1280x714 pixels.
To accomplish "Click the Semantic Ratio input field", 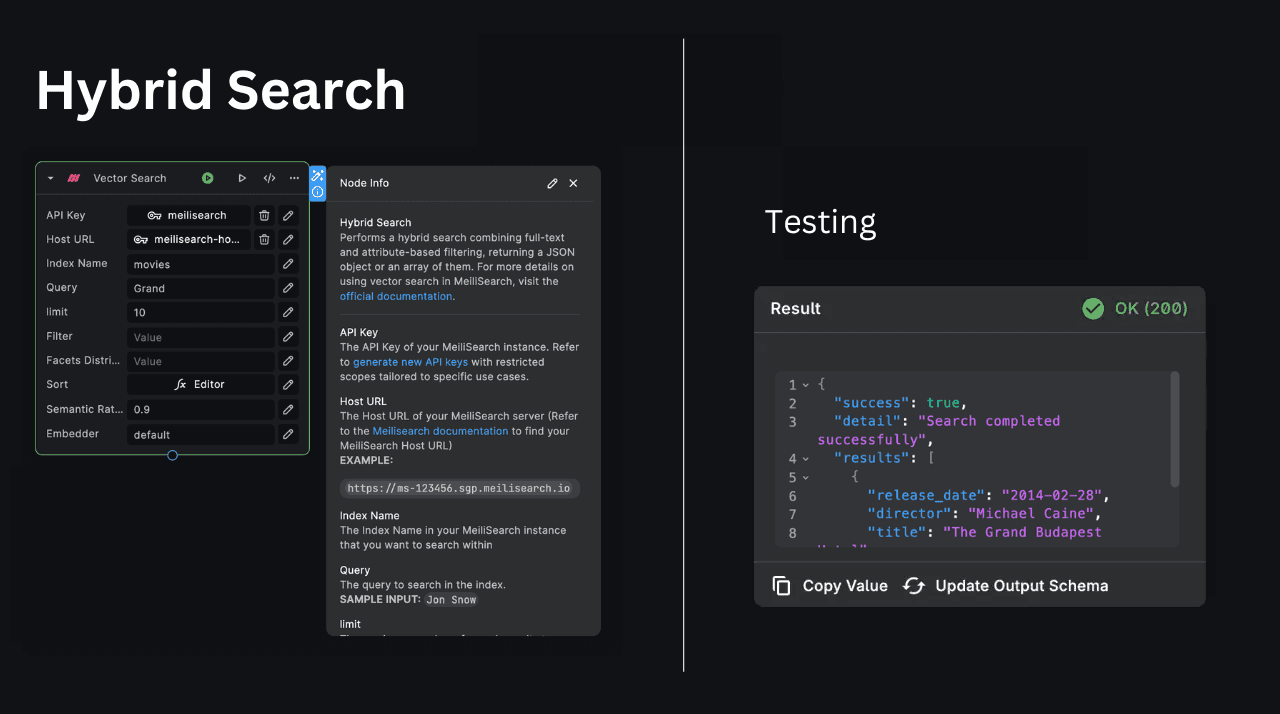I will (200, 410).
